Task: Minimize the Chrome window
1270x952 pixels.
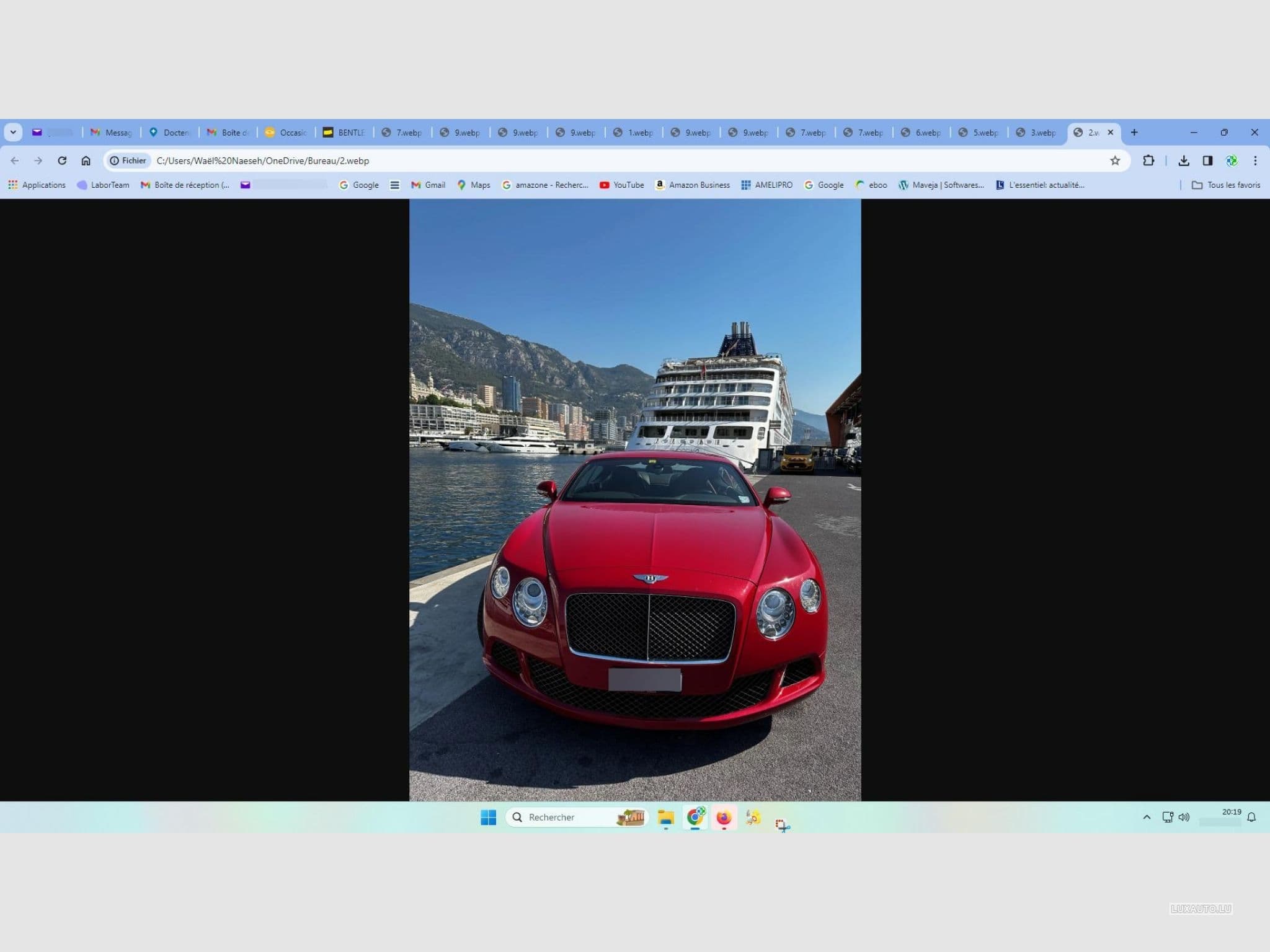Action: click(1194, 132)
